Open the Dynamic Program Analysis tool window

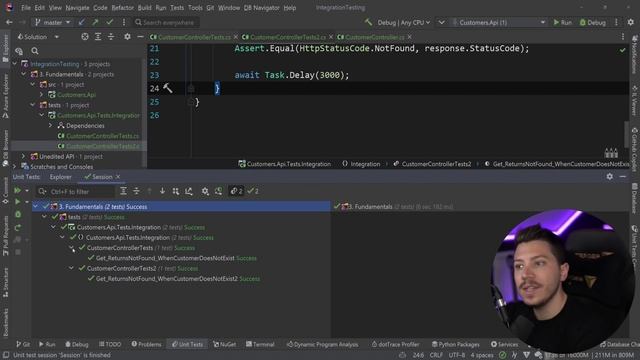click(322, 344)
